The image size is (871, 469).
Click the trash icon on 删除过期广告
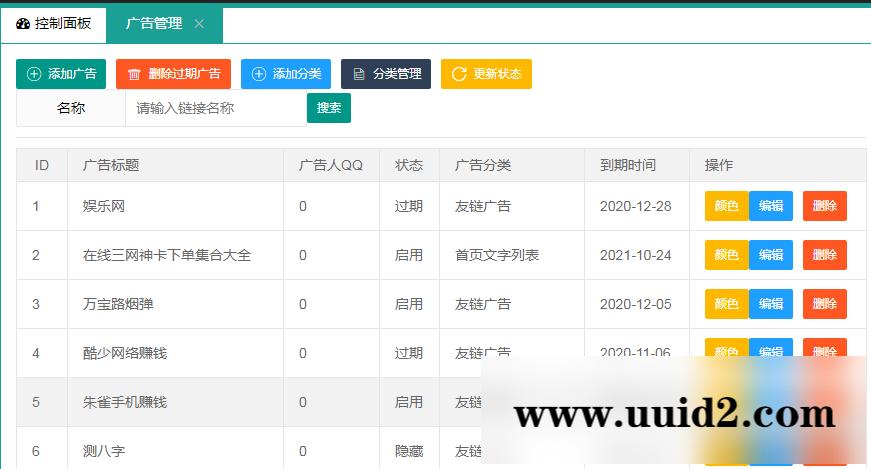click(134, 74)
